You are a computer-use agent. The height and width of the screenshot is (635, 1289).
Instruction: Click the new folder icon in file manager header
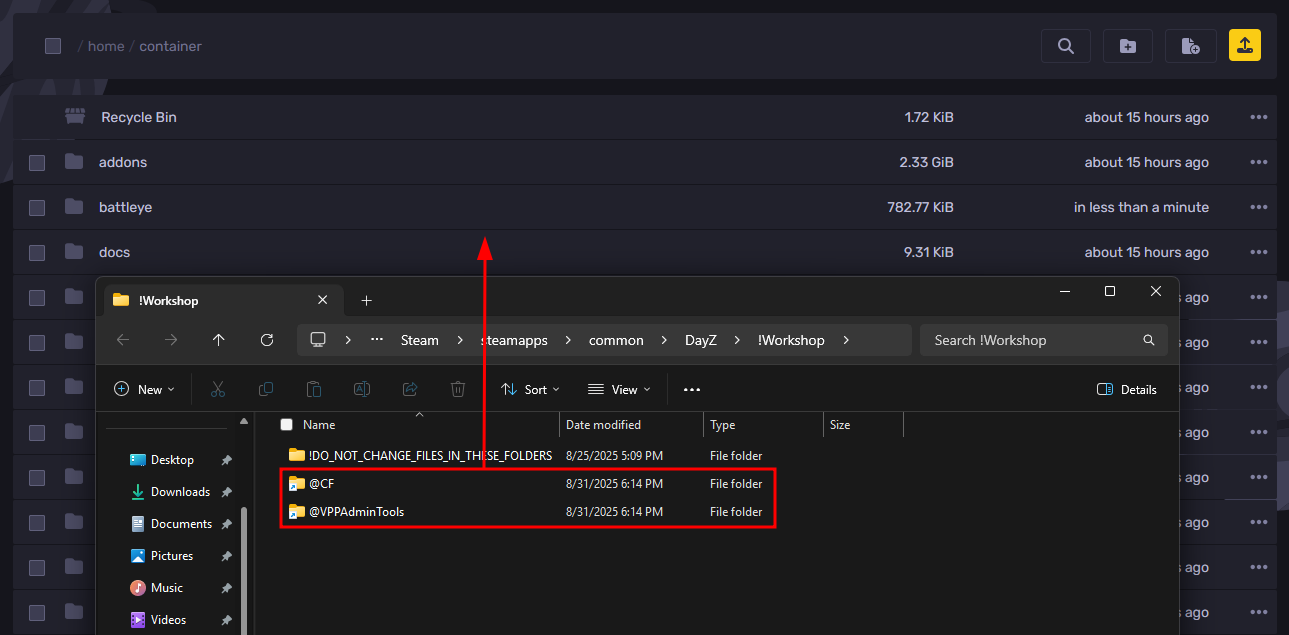tap(1128, 46)
